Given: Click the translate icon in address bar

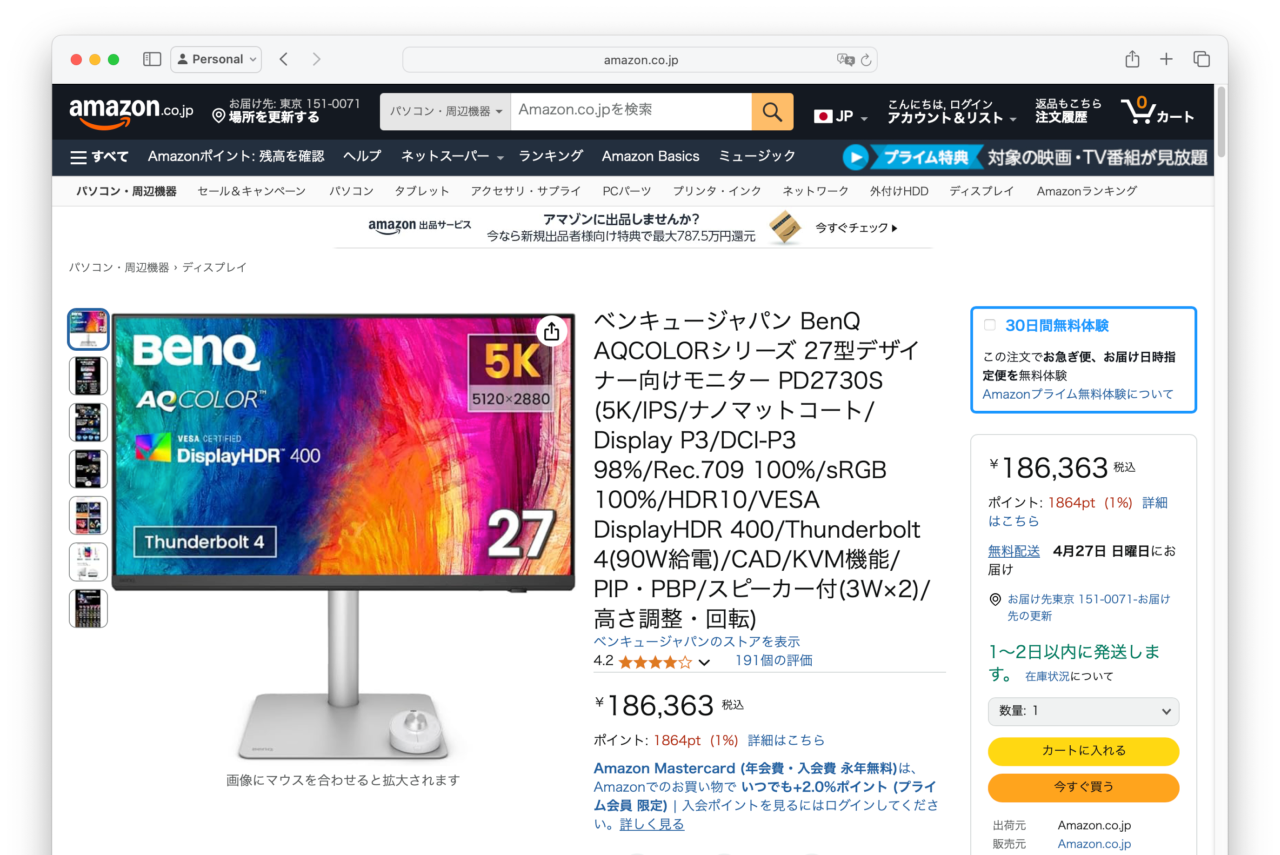Looking at the screenshot, I should pos(845,60).
